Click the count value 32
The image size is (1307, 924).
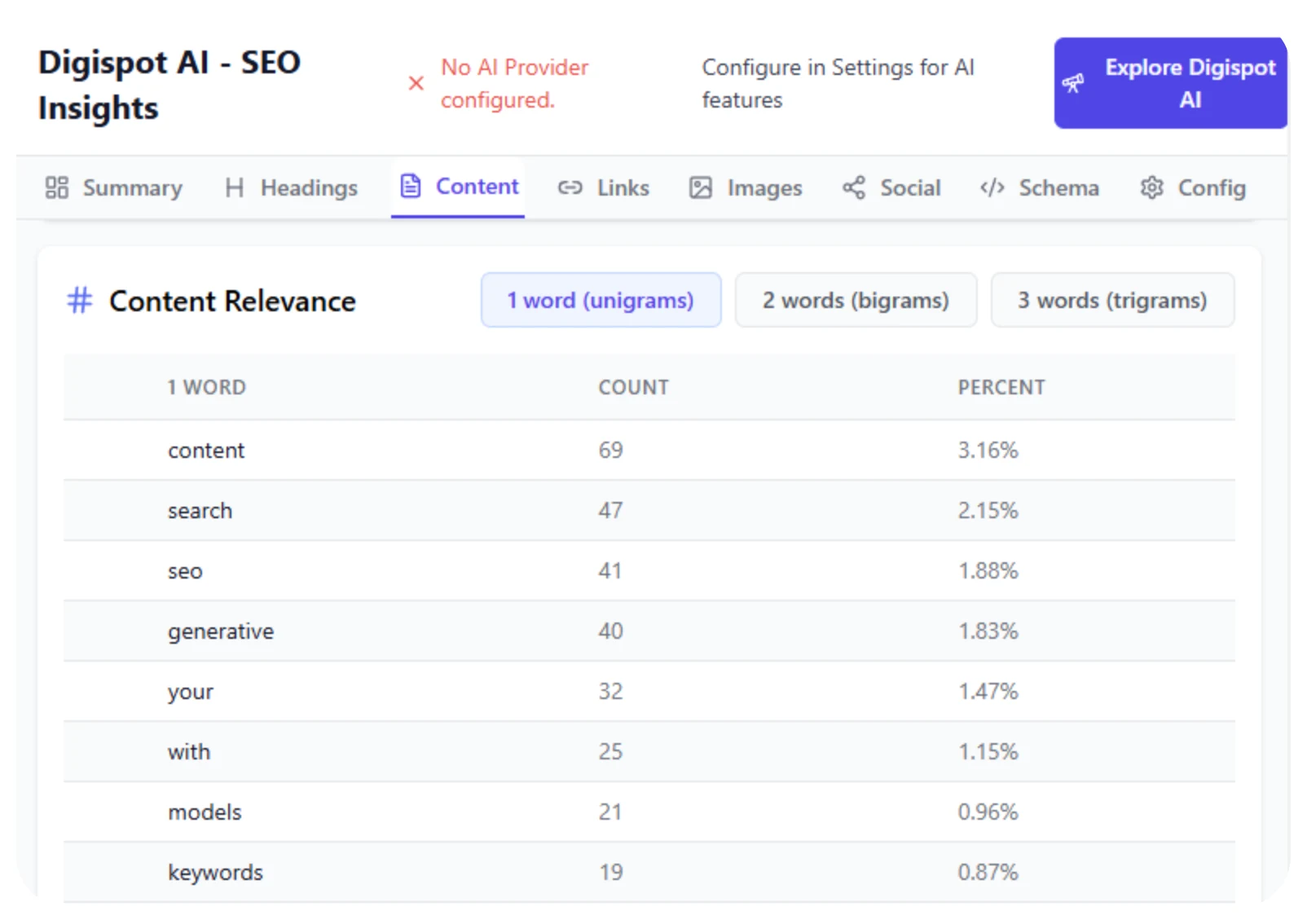[610, 692]
